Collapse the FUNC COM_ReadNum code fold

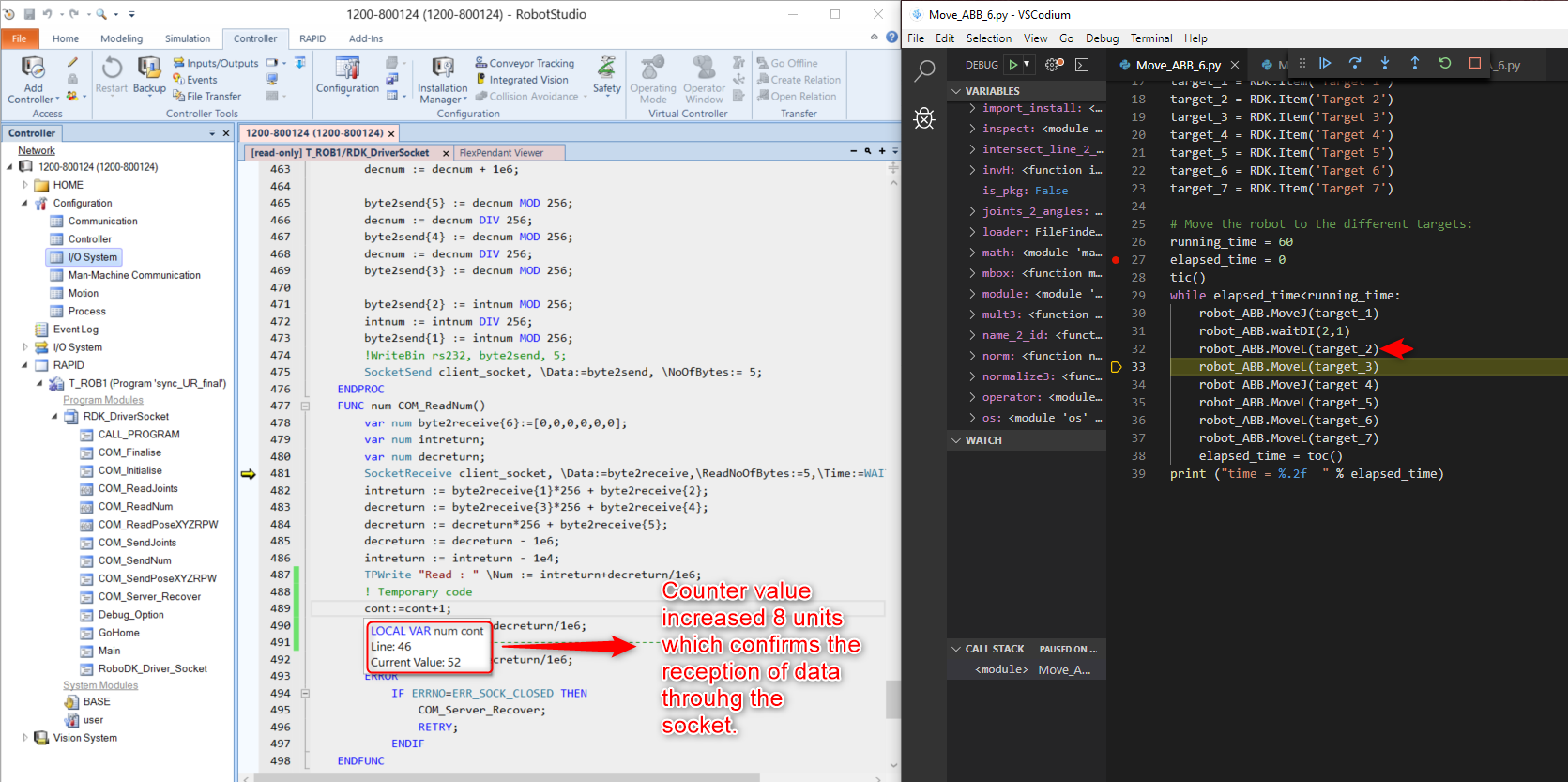305,406
